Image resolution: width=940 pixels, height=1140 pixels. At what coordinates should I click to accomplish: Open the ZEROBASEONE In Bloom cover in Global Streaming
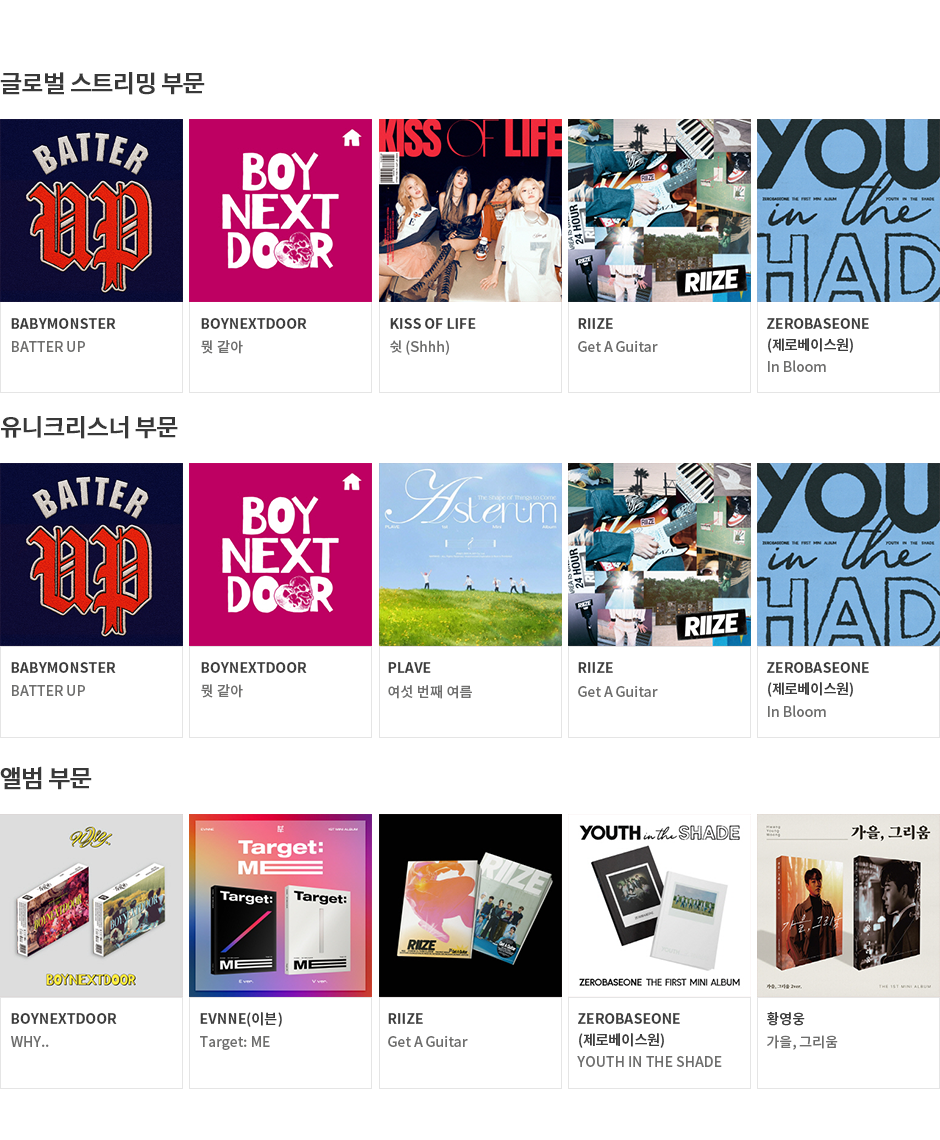[848, 210]
